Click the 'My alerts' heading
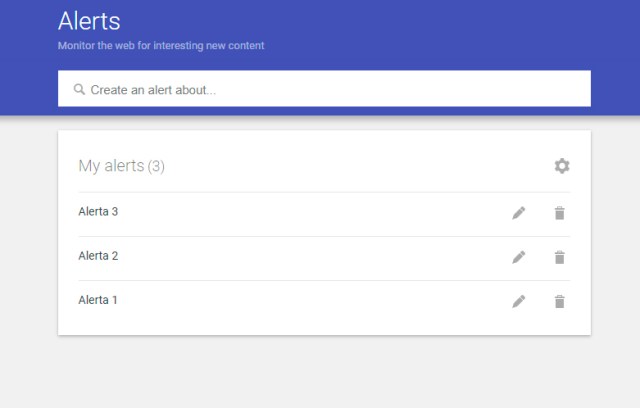Image resolution: width=640 pixels, height=408 pixels. click(x=111, y=166)
